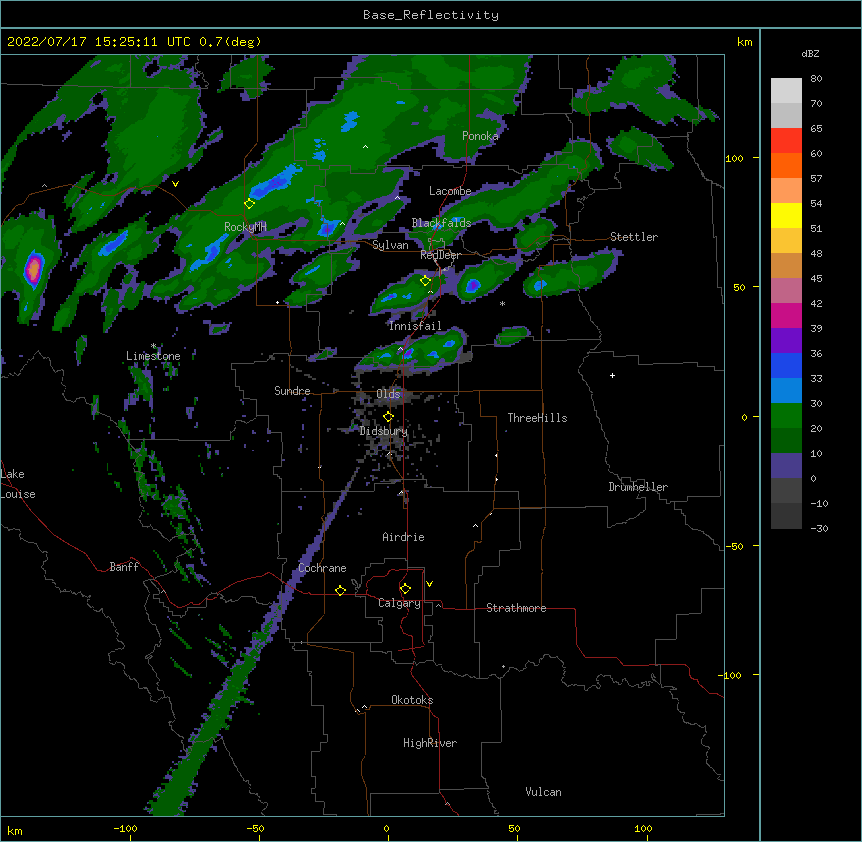
Task: Click the Vulcan city label
Action: [x=543, y=792]
